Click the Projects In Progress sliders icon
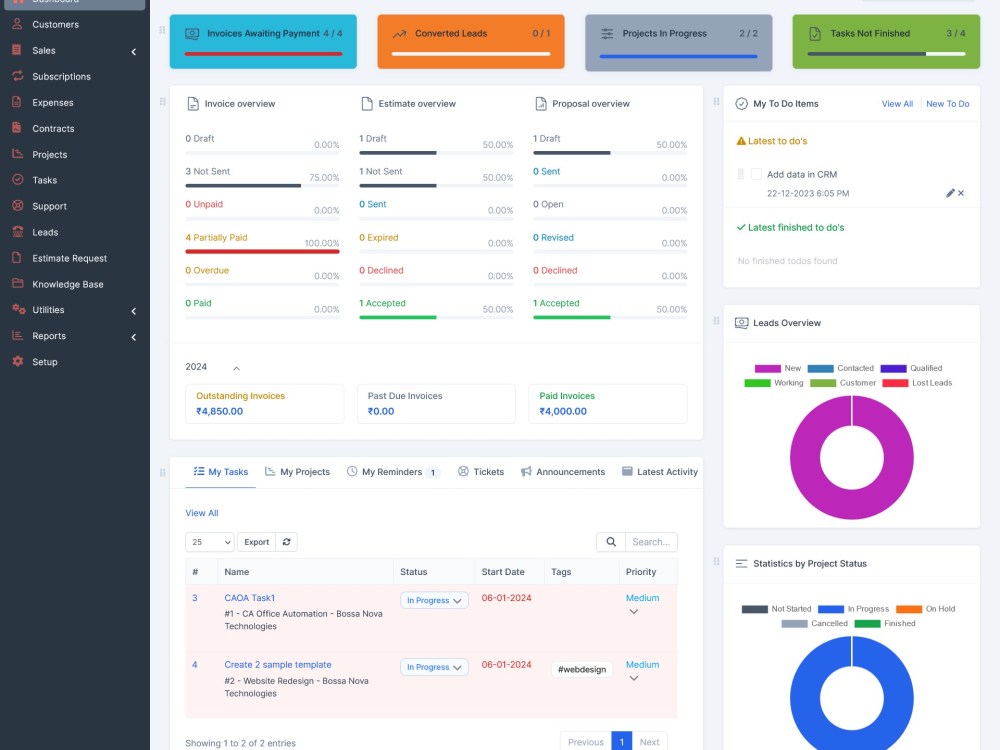 click(607, 34)
